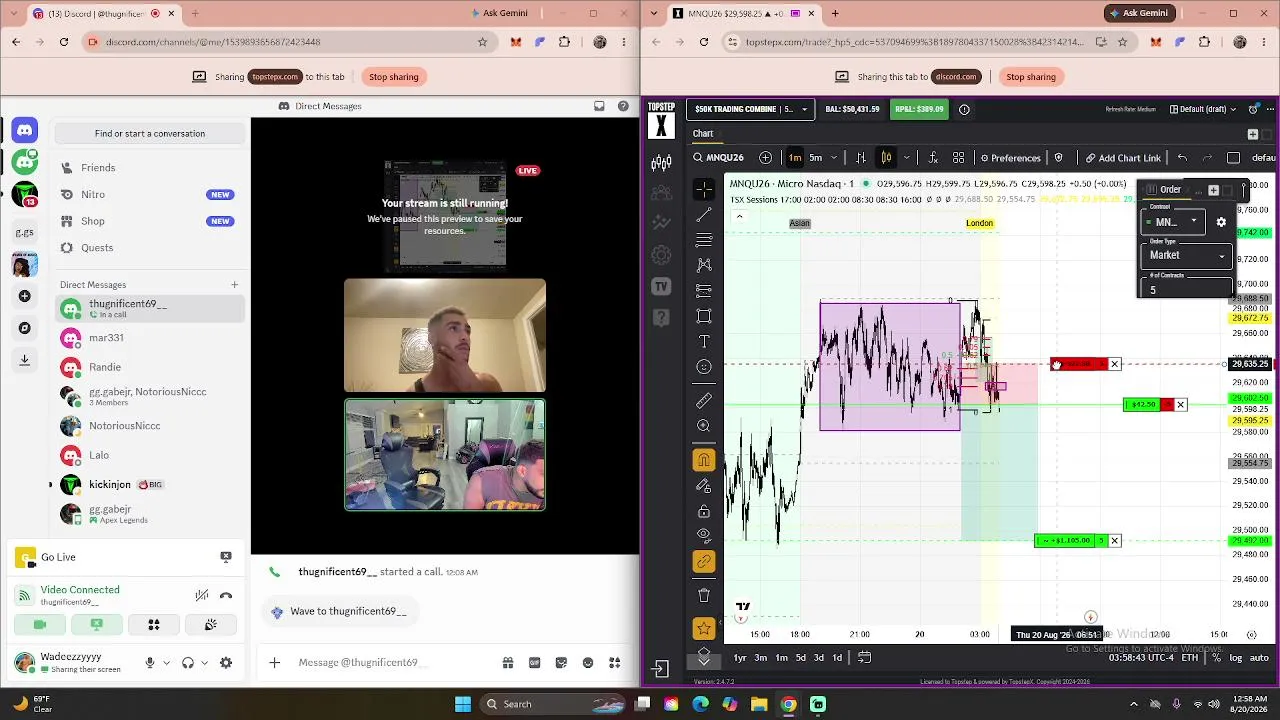
Task: Open Discord user settings gear
Action: tap(226, 662)
